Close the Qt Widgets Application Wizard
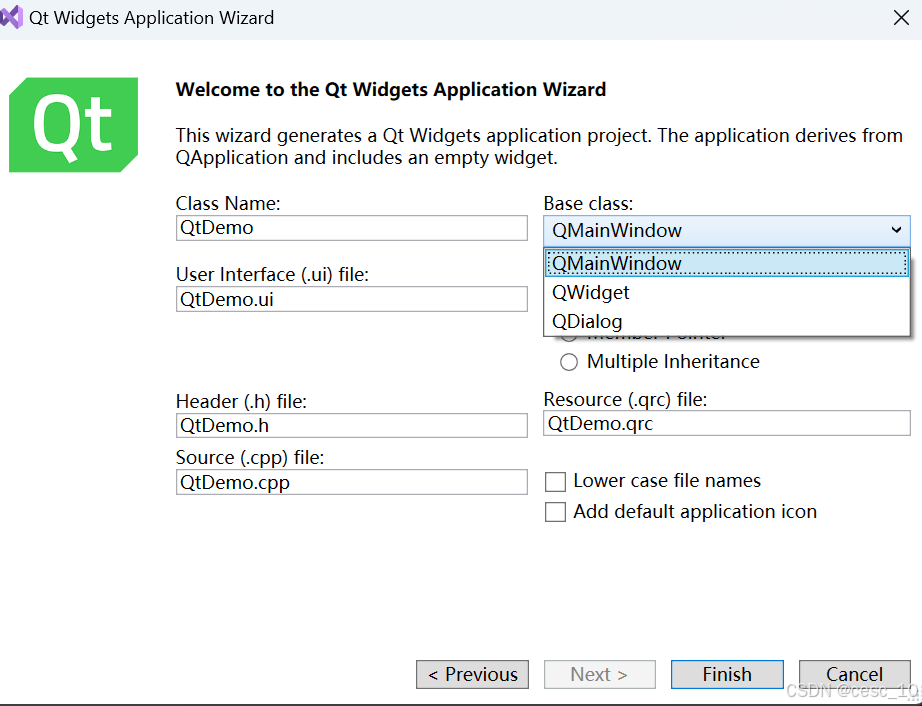 (901, 18)
